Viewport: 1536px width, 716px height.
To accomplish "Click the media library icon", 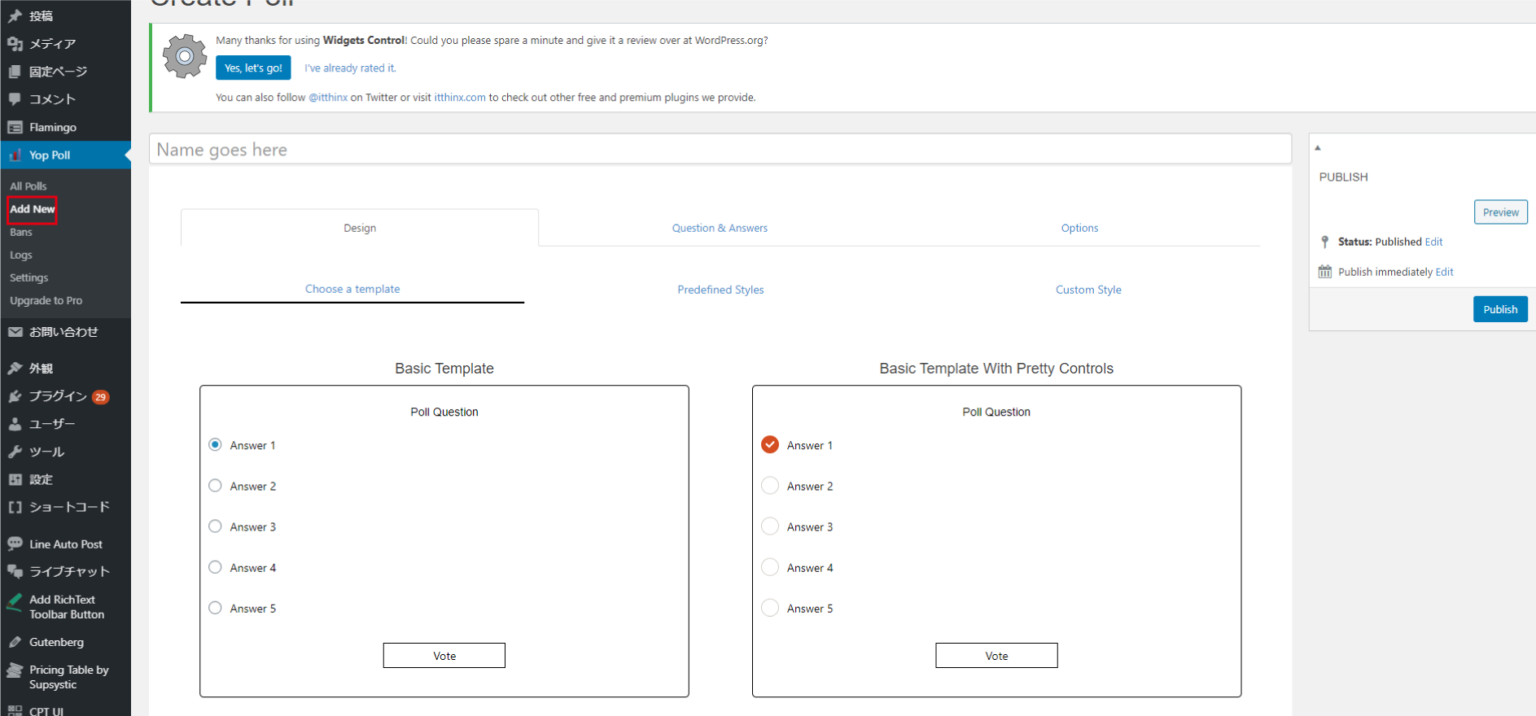I will [15, 44].
